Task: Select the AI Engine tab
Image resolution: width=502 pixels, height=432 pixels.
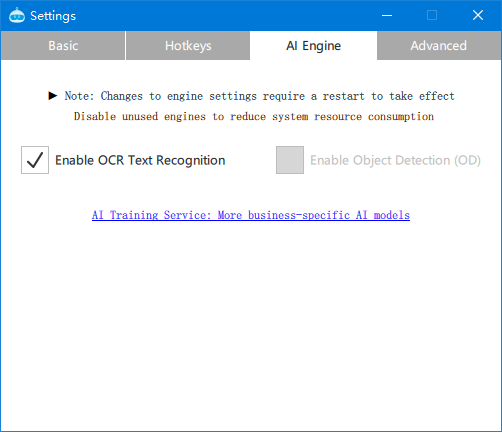Action: click(313, 46)
